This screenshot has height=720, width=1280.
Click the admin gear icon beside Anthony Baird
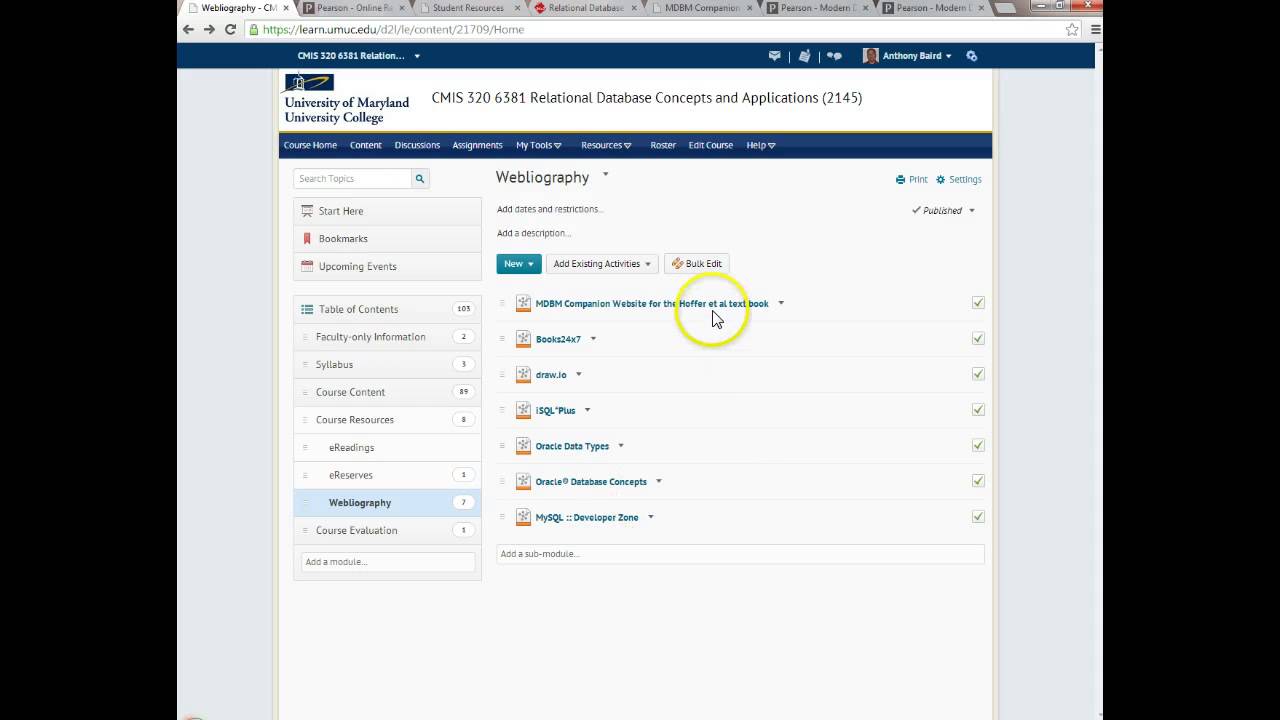click(x=971, y=56)
